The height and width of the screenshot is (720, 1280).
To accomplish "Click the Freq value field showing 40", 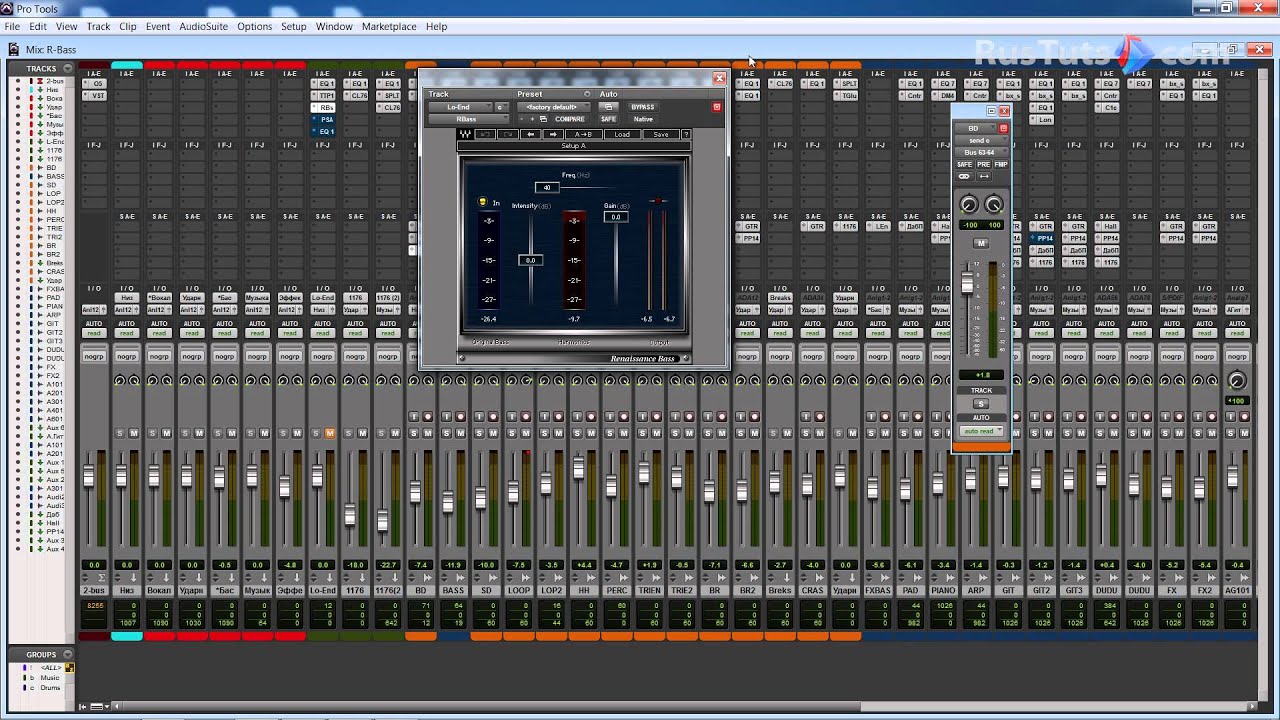I will 547,187.
